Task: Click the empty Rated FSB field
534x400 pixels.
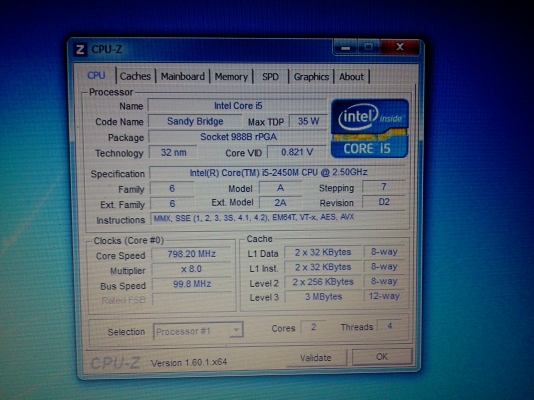Action: click(192, 299)
